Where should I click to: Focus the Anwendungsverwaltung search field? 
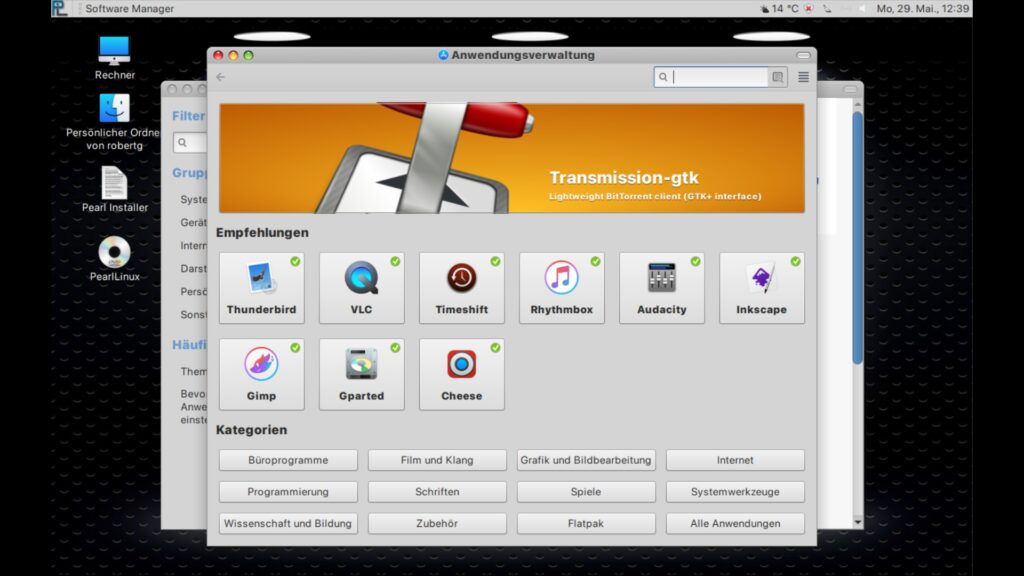point(711,77)
